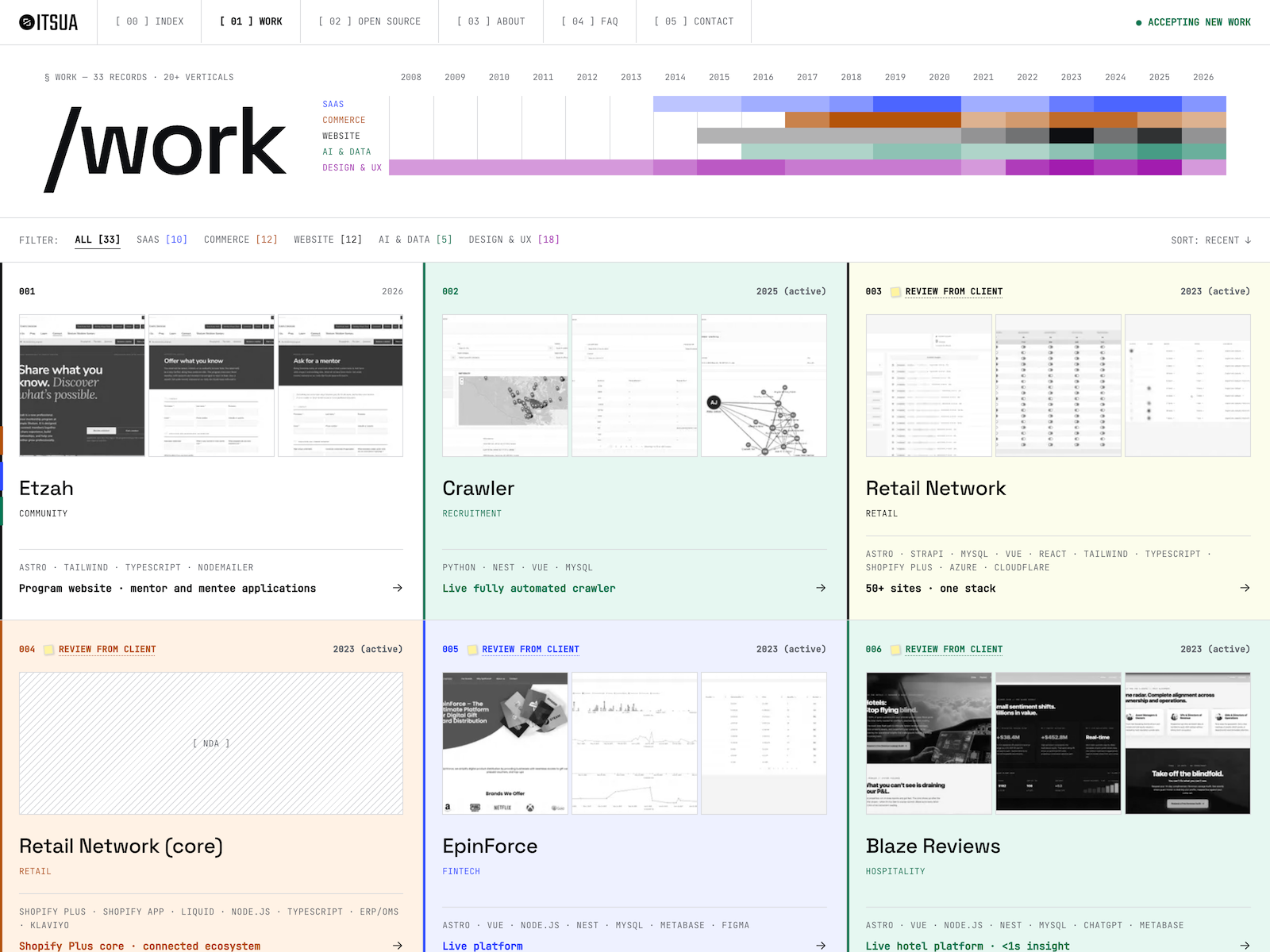Click the COMMERCE timeline bar at 2018
Viewport: 1270px width, 952px height.
pyautogui.click(x=851, y=120)
